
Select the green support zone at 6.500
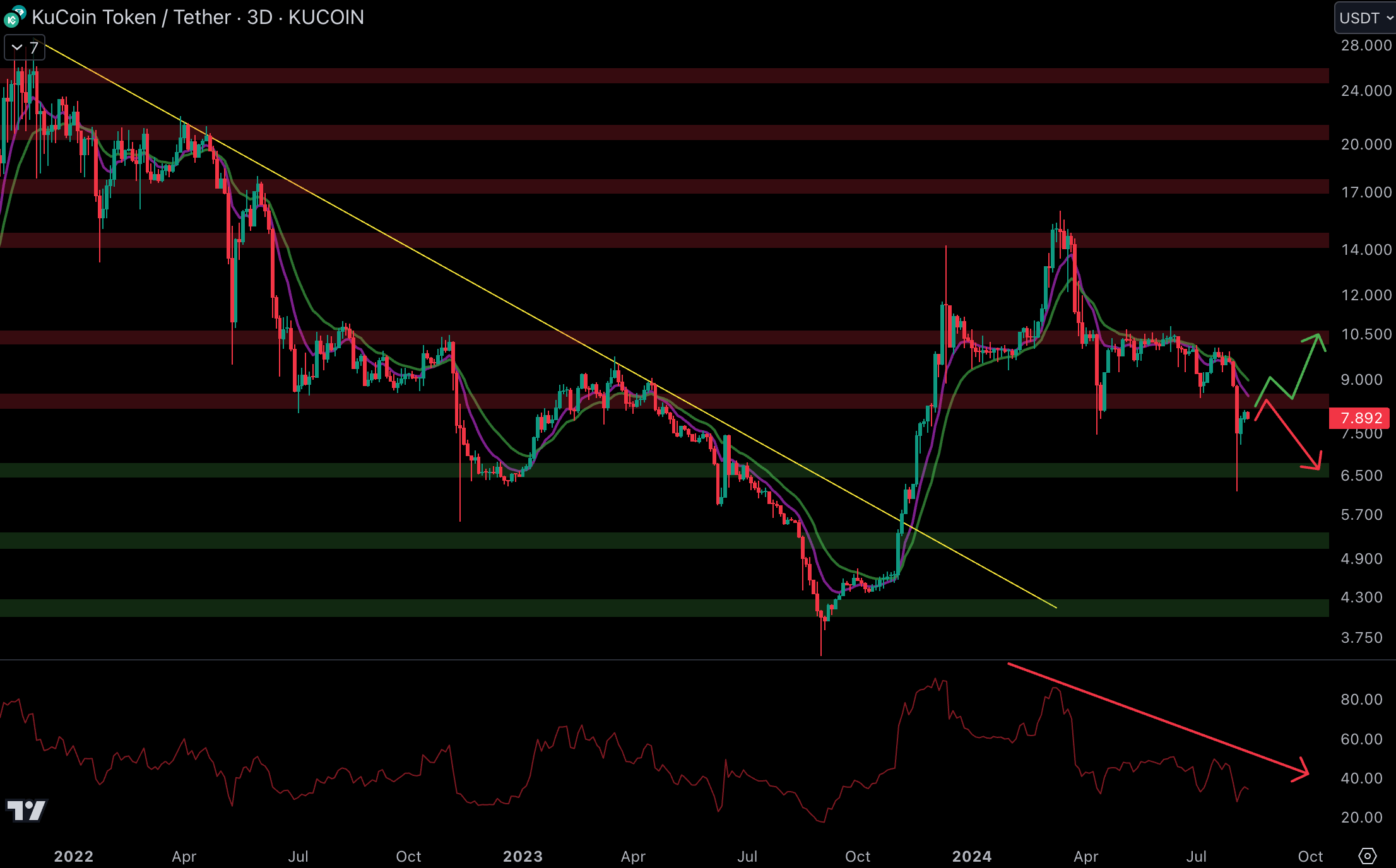coord(631,471)
